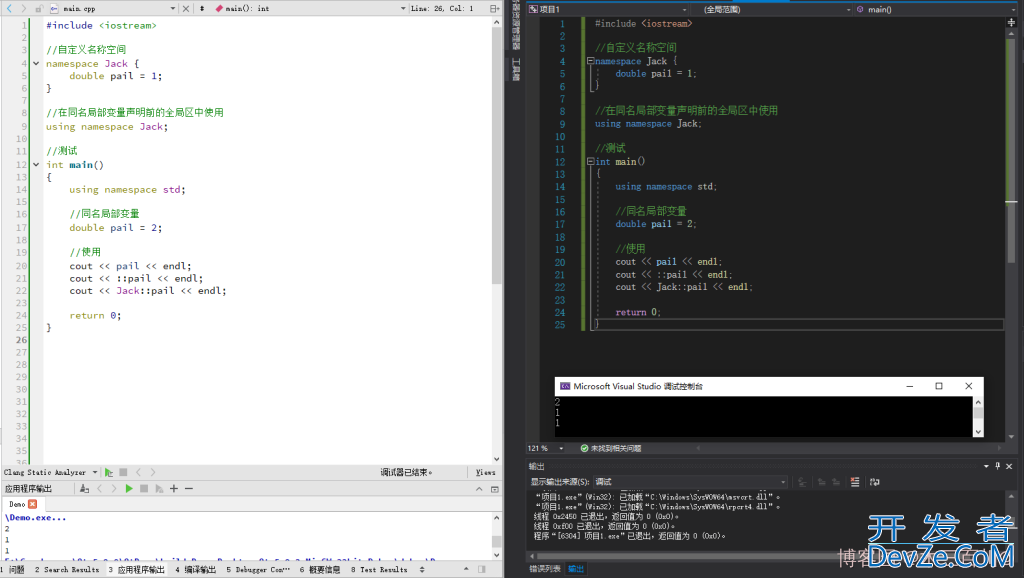This screenshot has height=578, width=1024.
Task: Open the Clang Static Analyzer dropdown
Action: (50, 472)
